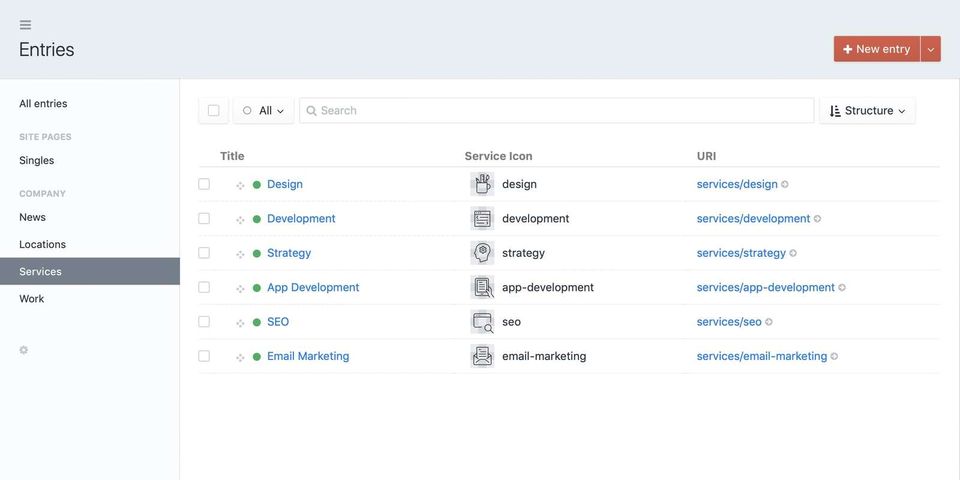This screenshot has height=480, width=960.
Task: Click the move handle for SEO row
Action: coord(240,323)
